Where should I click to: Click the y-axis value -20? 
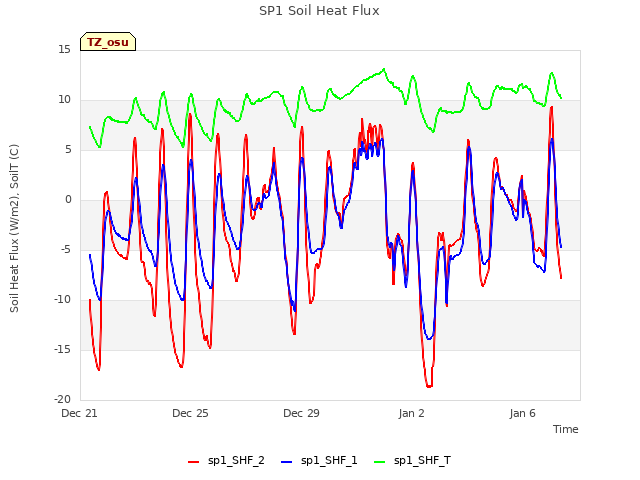(x=63, y=400)
